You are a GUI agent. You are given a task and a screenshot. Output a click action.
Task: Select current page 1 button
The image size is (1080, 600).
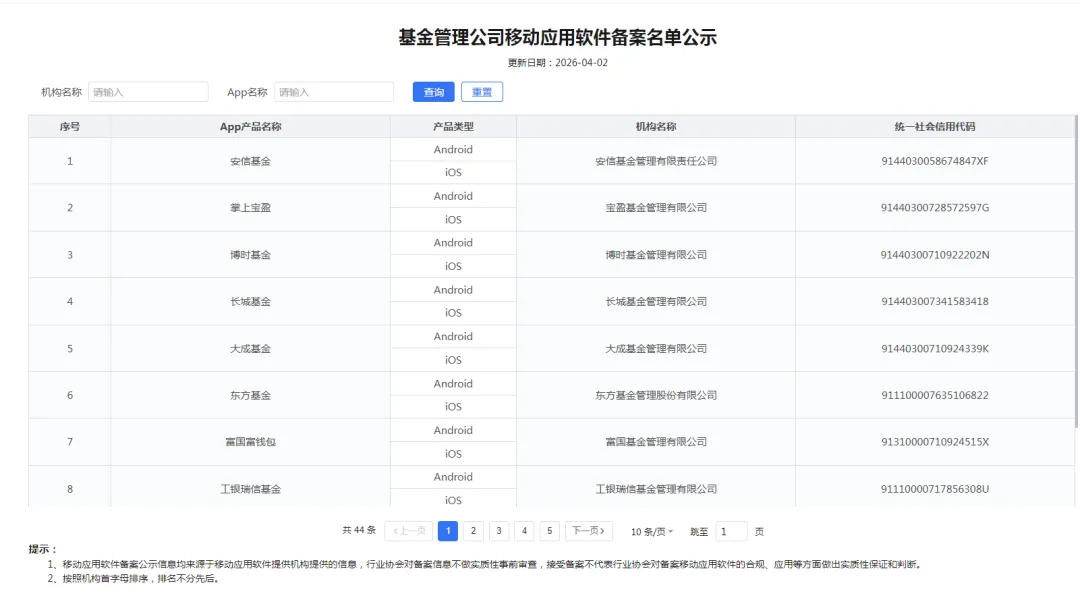(x=448, y=530)
